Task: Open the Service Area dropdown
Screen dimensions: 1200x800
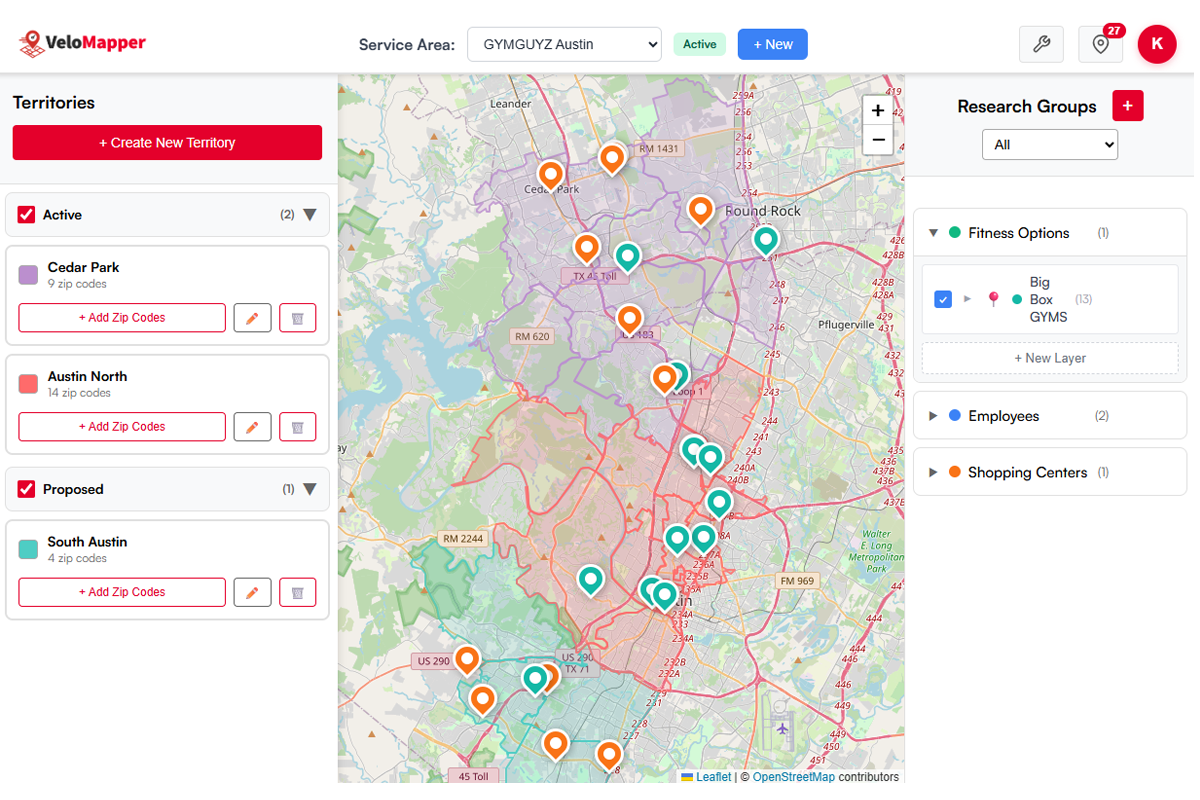Action: [x=564, y=44]
